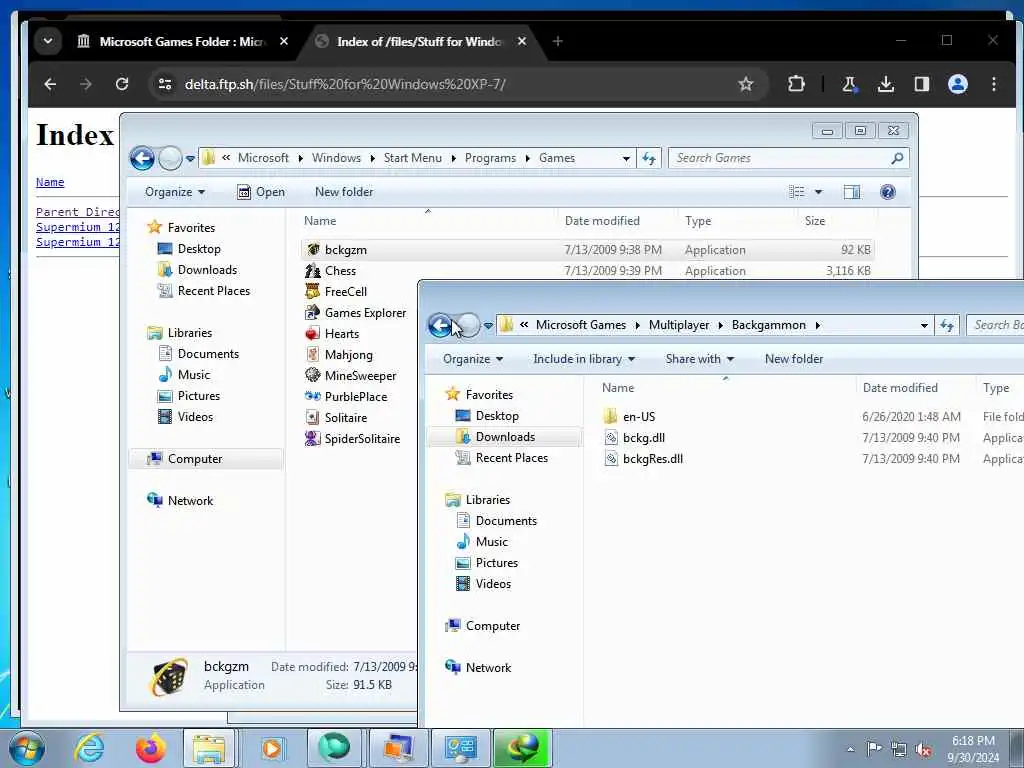Sort by Date modified in Games window
Viewport: 1024px width, 768px height.
click(602, 221)
